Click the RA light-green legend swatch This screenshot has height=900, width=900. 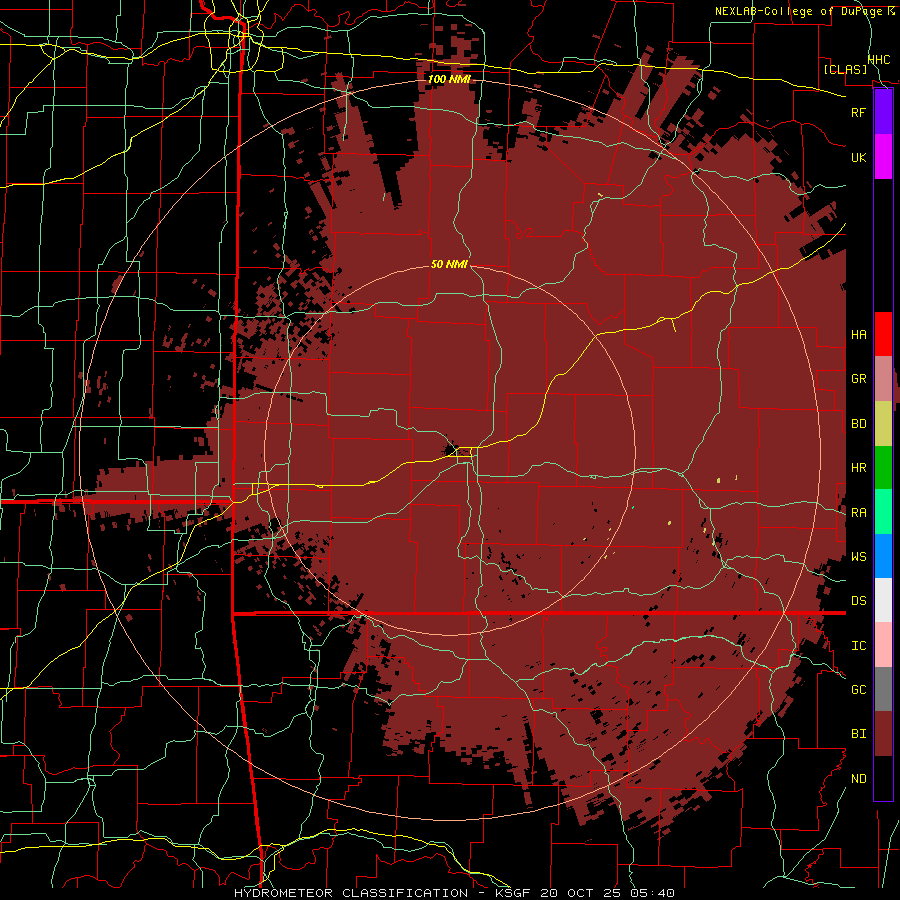(x=883, y=512)
